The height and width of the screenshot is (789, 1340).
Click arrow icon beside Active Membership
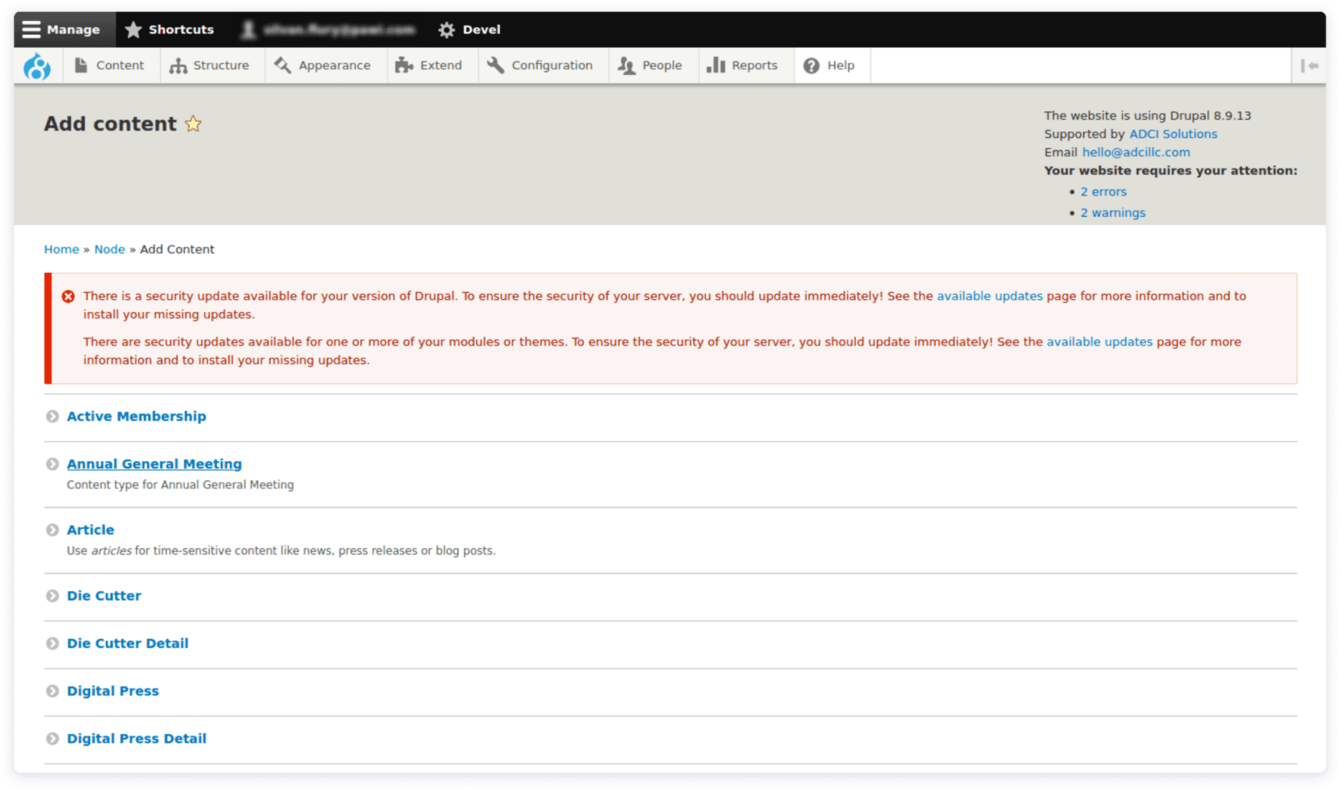click(x=52, y=416)
